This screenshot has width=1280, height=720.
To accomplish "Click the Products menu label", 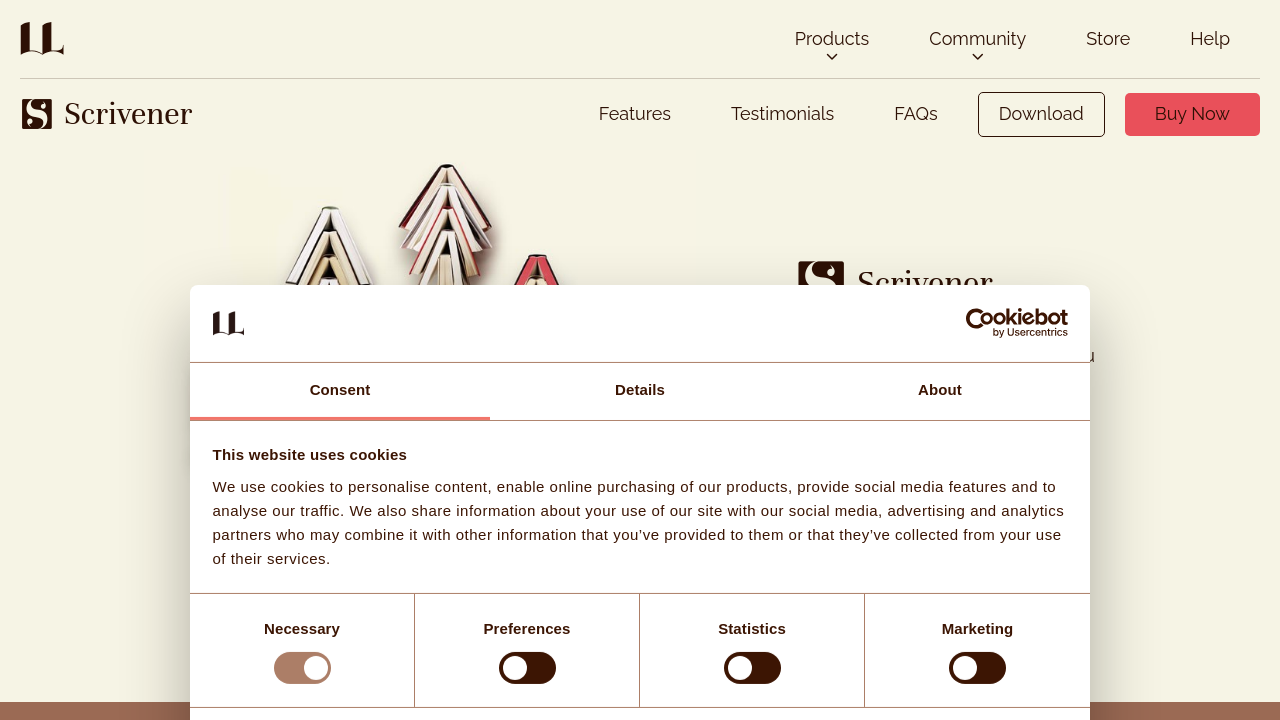I will pyautogui.click(x=832, y=39).
